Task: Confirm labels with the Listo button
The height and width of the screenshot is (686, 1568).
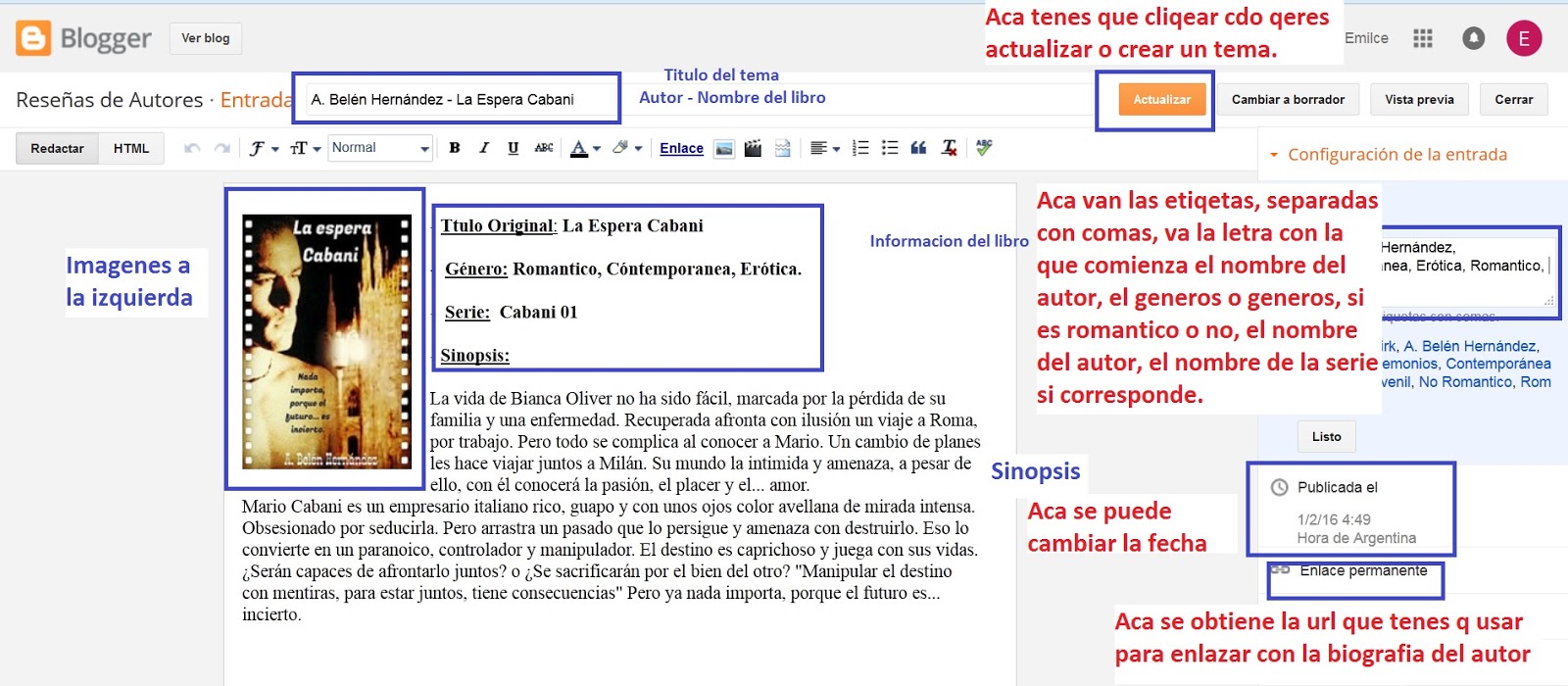Action: click(x=1327, y=436)
